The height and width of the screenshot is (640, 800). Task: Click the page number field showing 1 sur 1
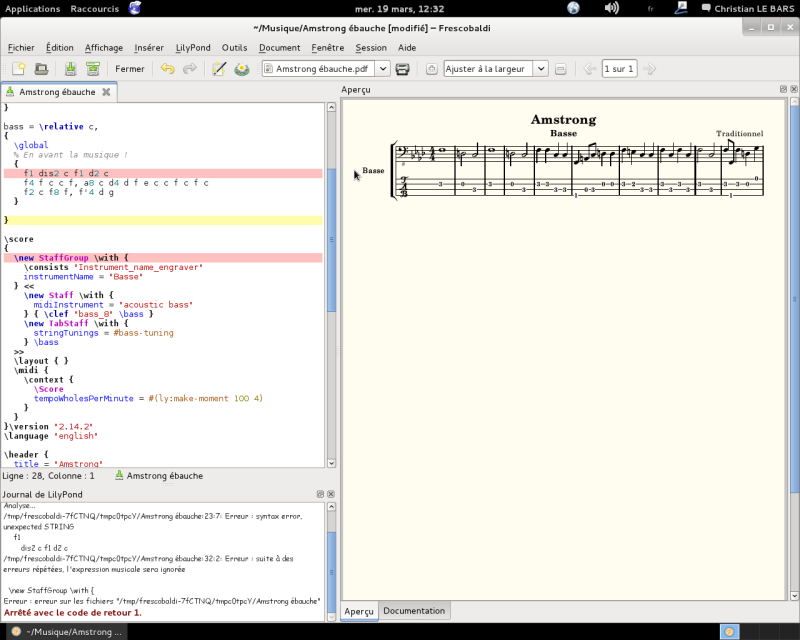click(x=618, y=69)
